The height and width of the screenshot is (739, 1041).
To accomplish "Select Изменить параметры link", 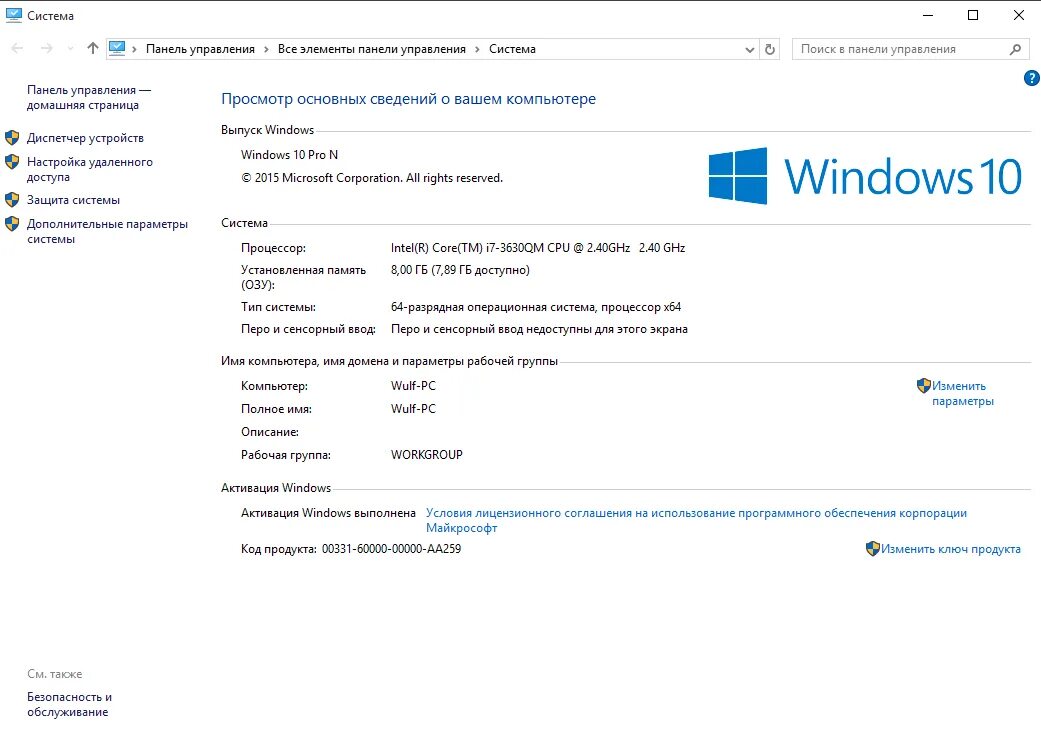I will point(963,394).
